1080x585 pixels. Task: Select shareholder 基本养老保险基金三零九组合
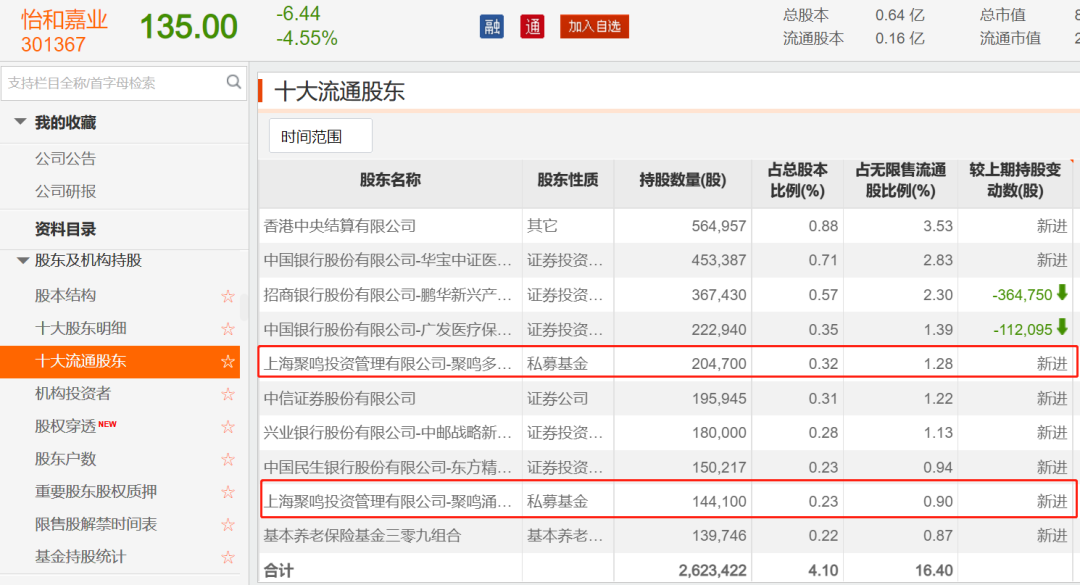(x=362, y=535)
